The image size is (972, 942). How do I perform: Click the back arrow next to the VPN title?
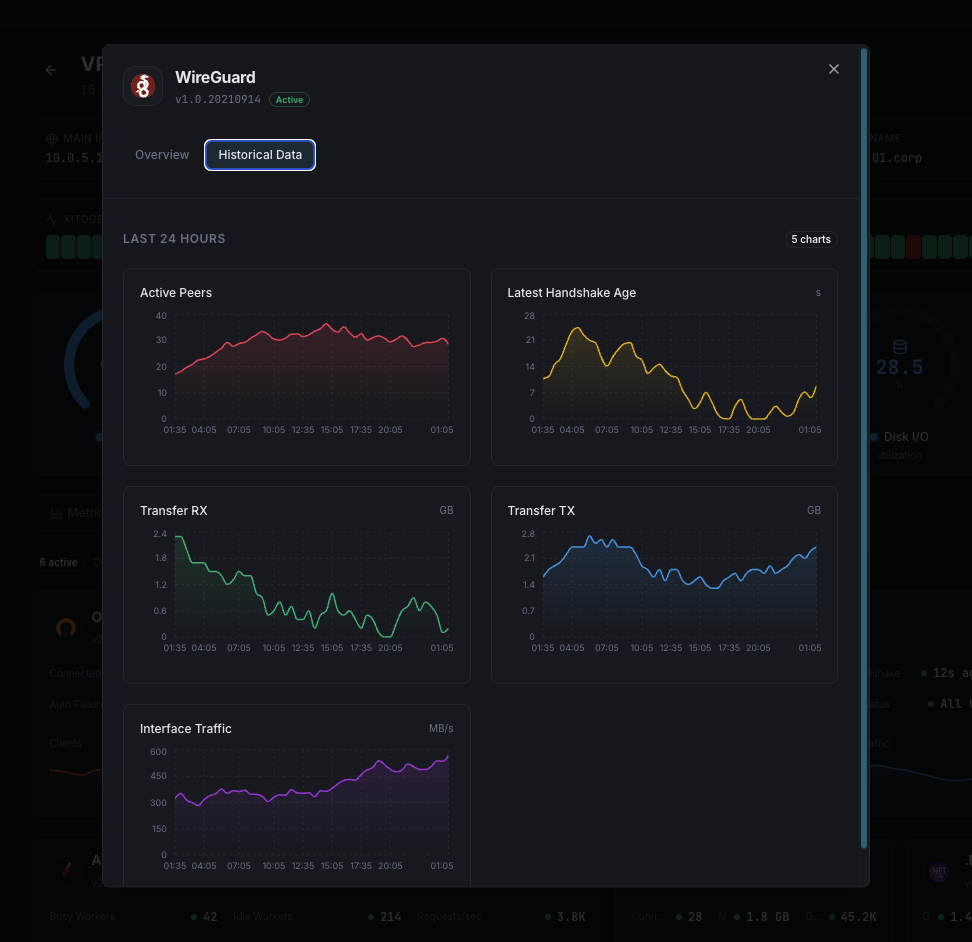(x=50, y=70)
